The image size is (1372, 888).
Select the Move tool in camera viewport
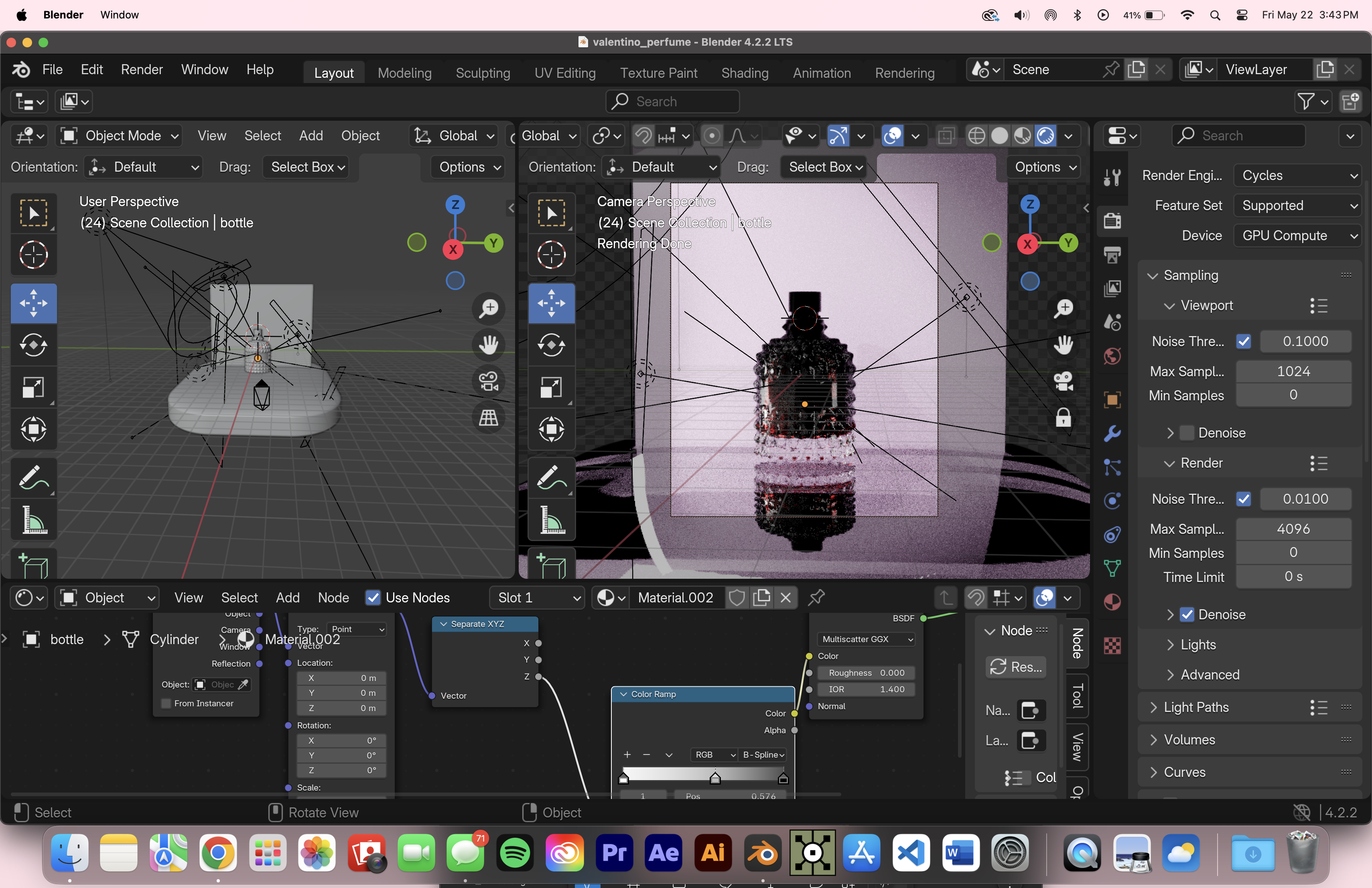pyautogui.click(x=552, y=303)
